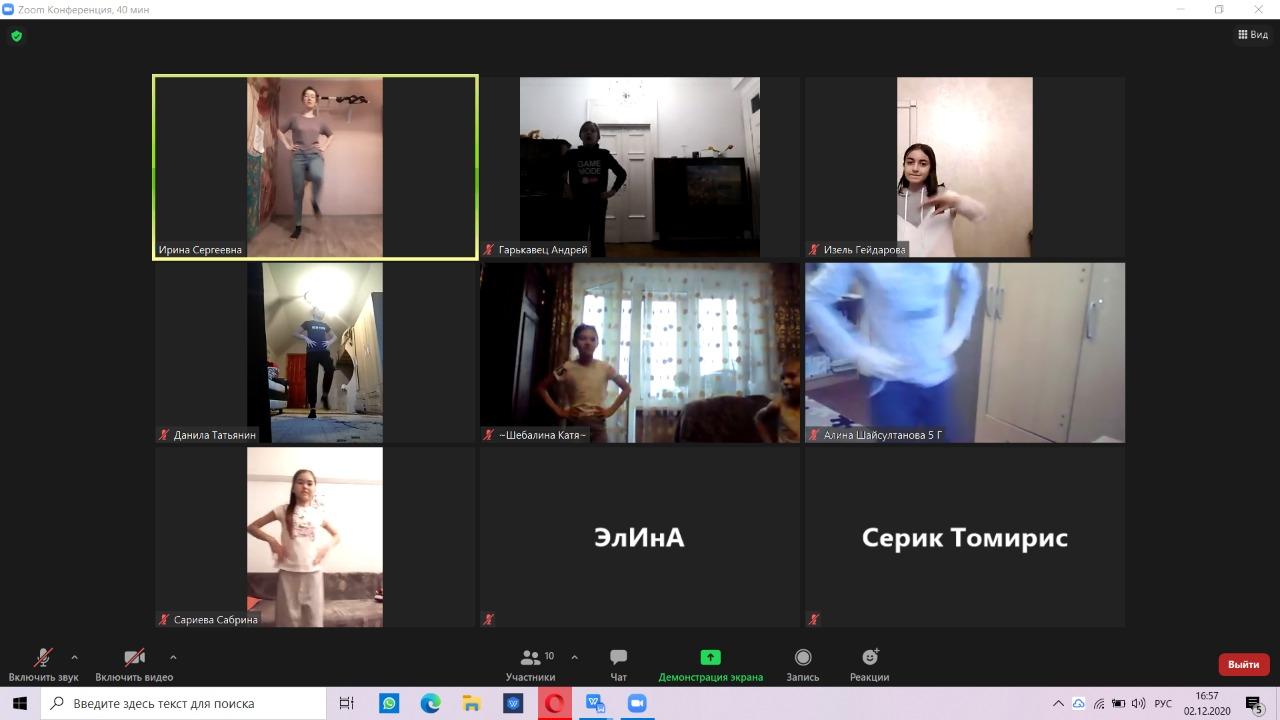Viewport: 1280px width, 720px height.
Task: Open the Участники participants list
Action: pyautogui.click(x=531, y=664)
